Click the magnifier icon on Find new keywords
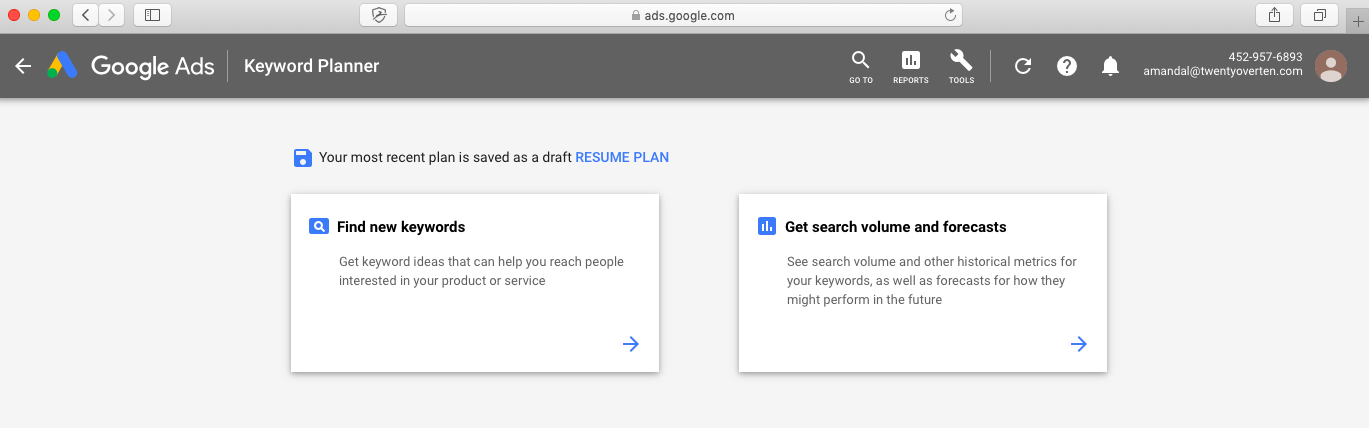Image resolution: width=1369 pixels, height=428 pixels. point(319,227)
